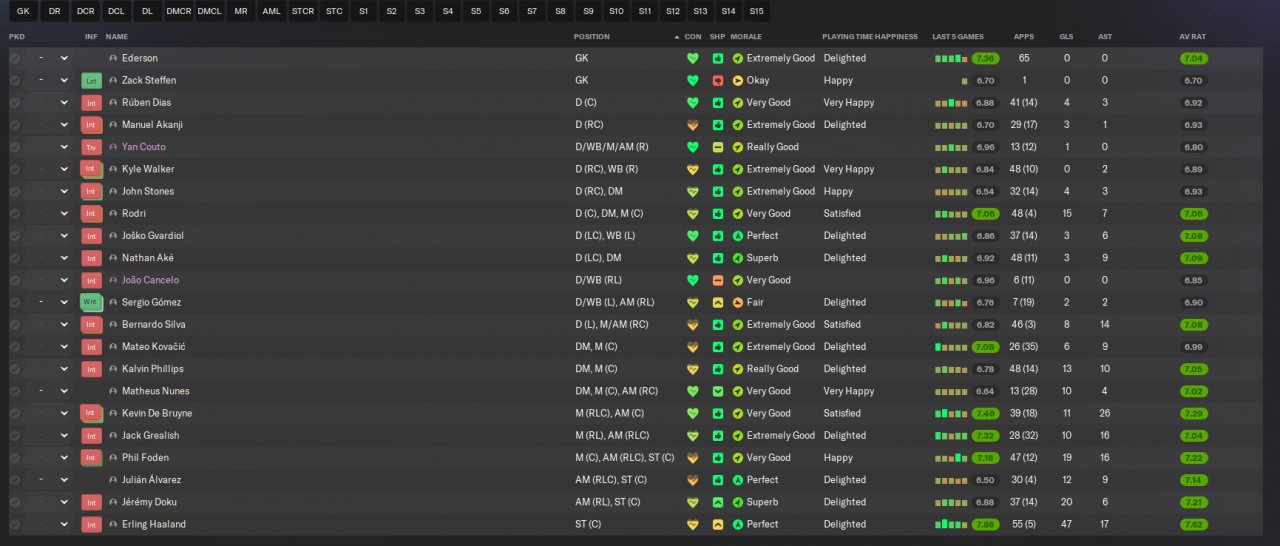This screenshot has height=546, width=1280.
Task: Click the player icon beside Phil Foden's name
Action: (113, 458)
